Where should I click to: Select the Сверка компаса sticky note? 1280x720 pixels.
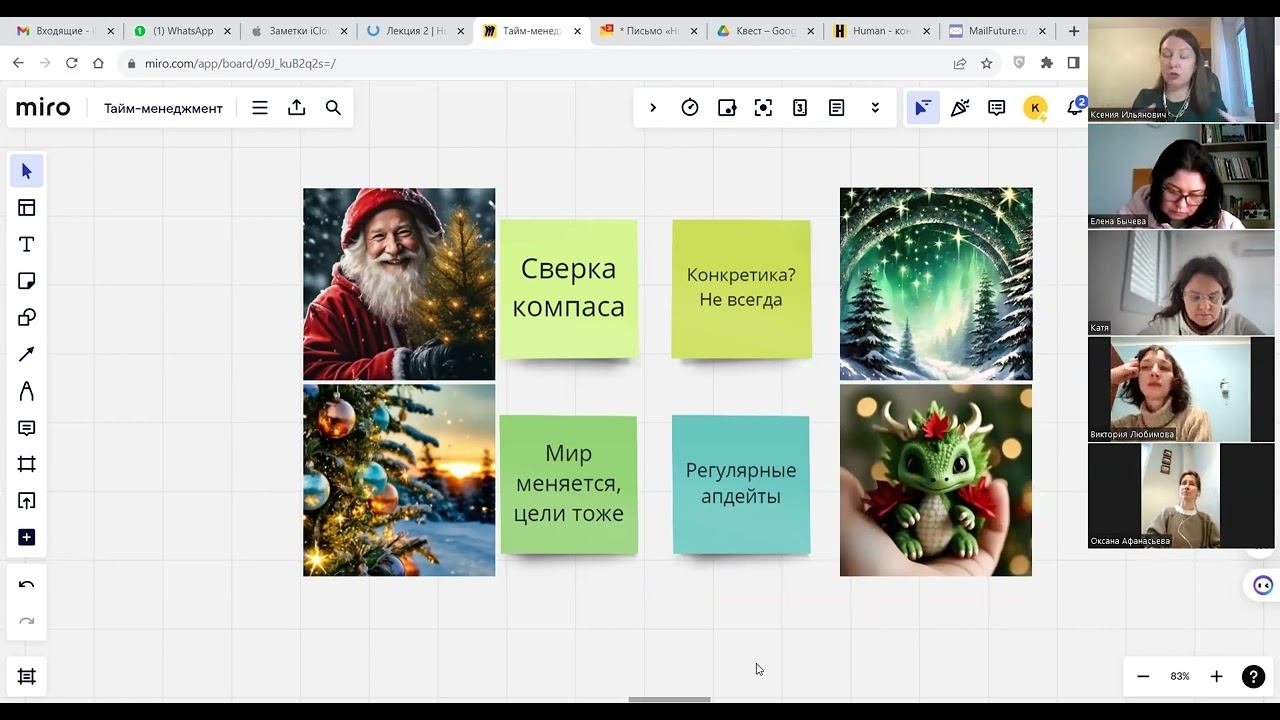(568, 288)
